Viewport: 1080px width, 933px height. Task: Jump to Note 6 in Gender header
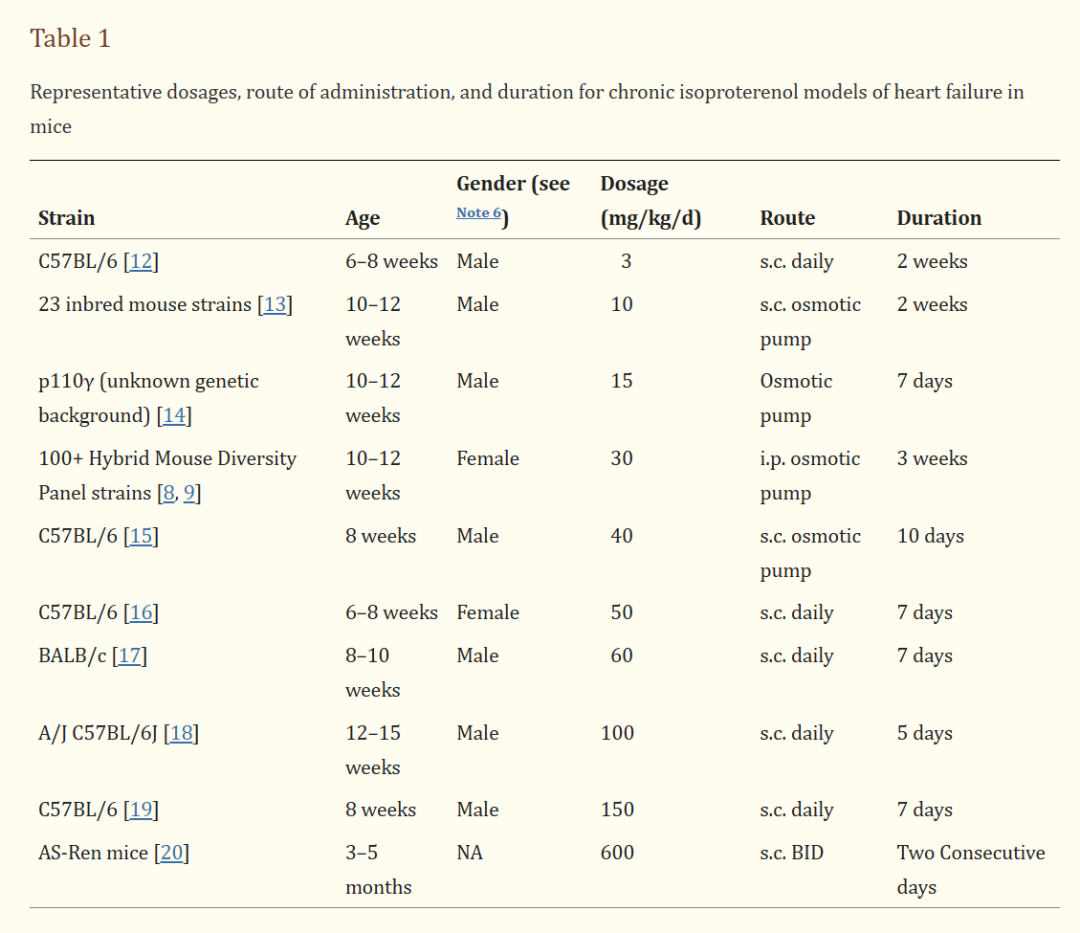point(479,213)
